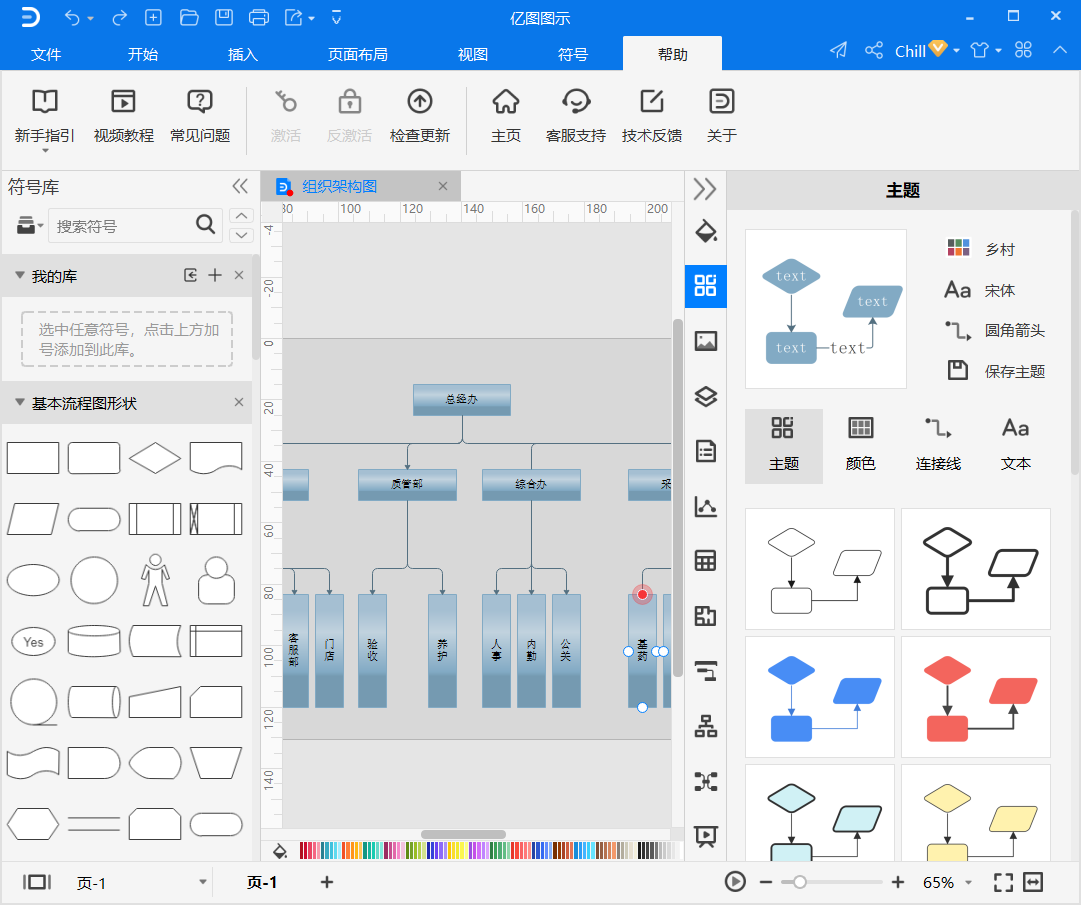
Task: Open 视频教程 video tutorials
Action: tap(123, 117)
